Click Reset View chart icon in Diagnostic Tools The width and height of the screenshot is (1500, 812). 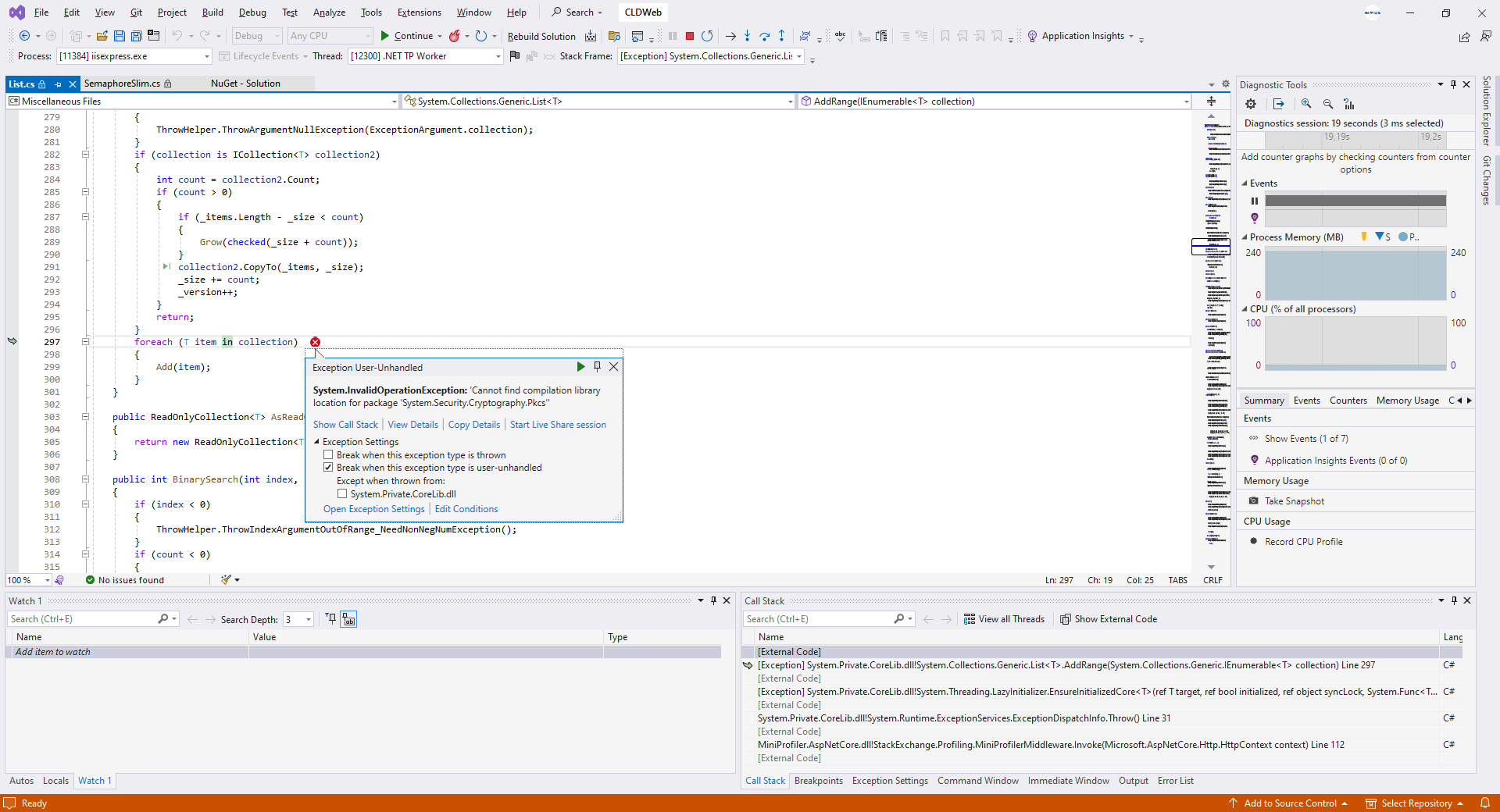pyautogui.click(x=1348, y=104)
